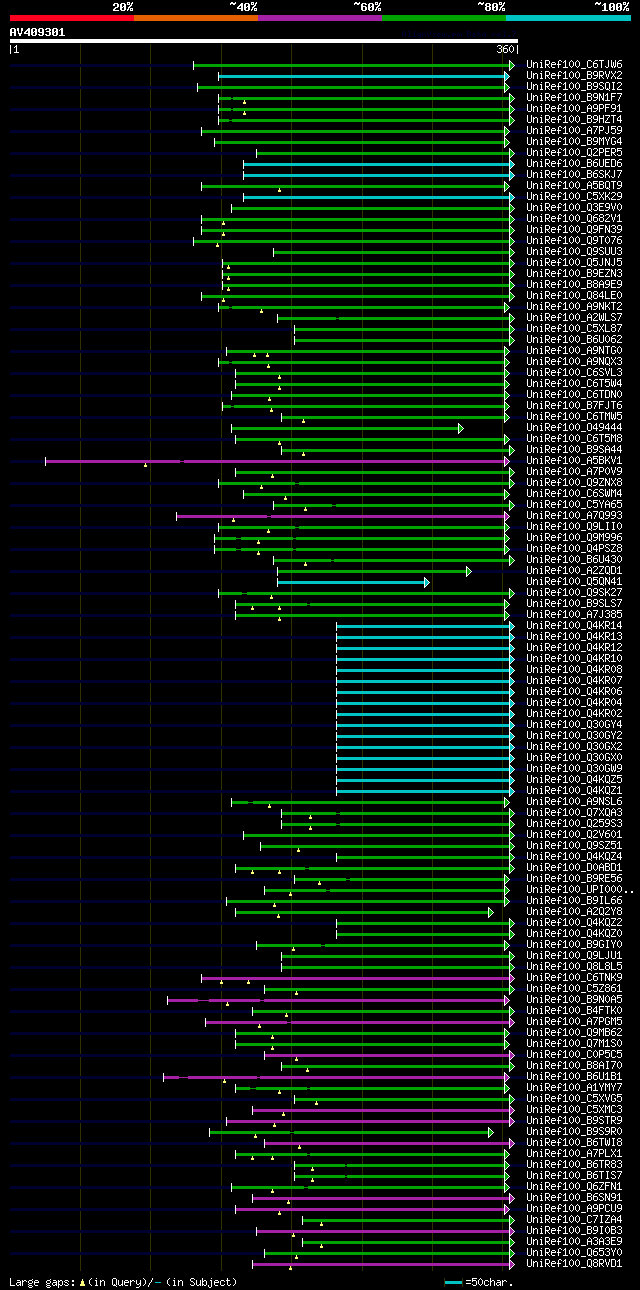Open the UniRef100_B9N0A5 hit label
Screen dimensions: 640x1290
click(573, 1000)
